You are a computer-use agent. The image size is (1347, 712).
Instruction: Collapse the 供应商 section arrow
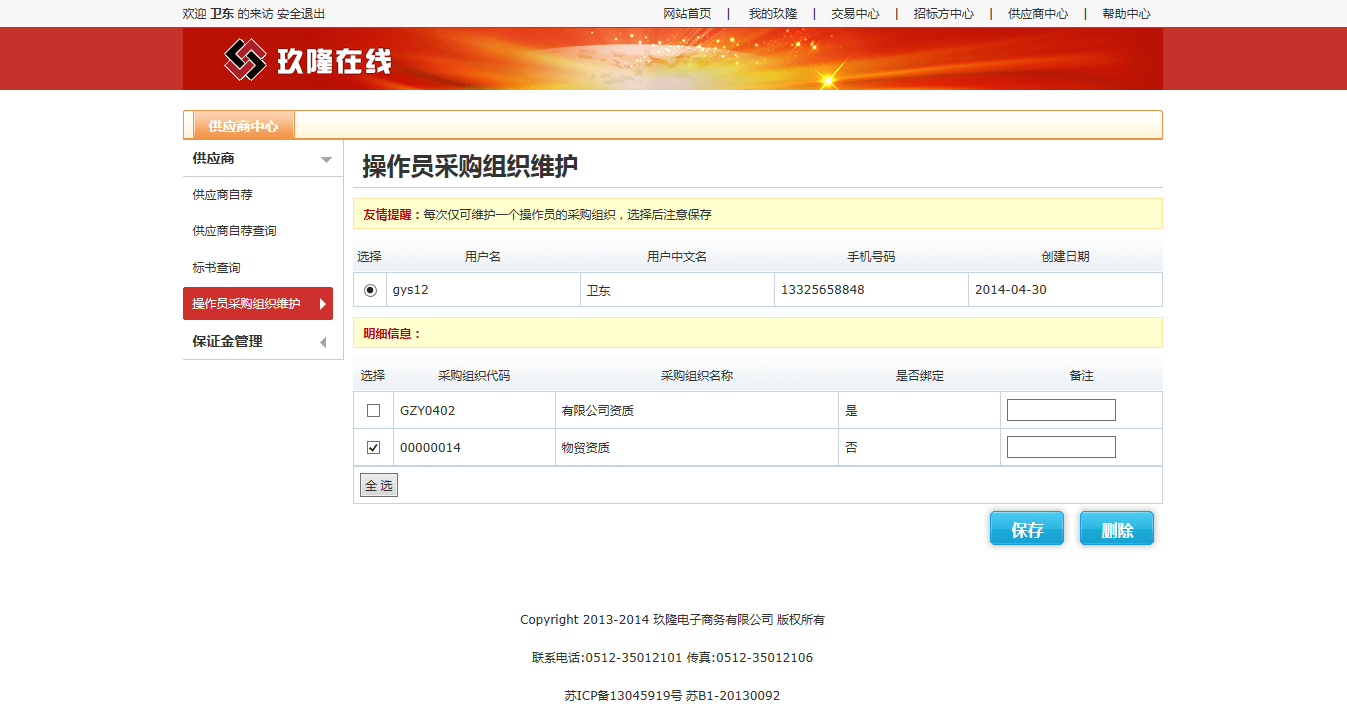326,160
